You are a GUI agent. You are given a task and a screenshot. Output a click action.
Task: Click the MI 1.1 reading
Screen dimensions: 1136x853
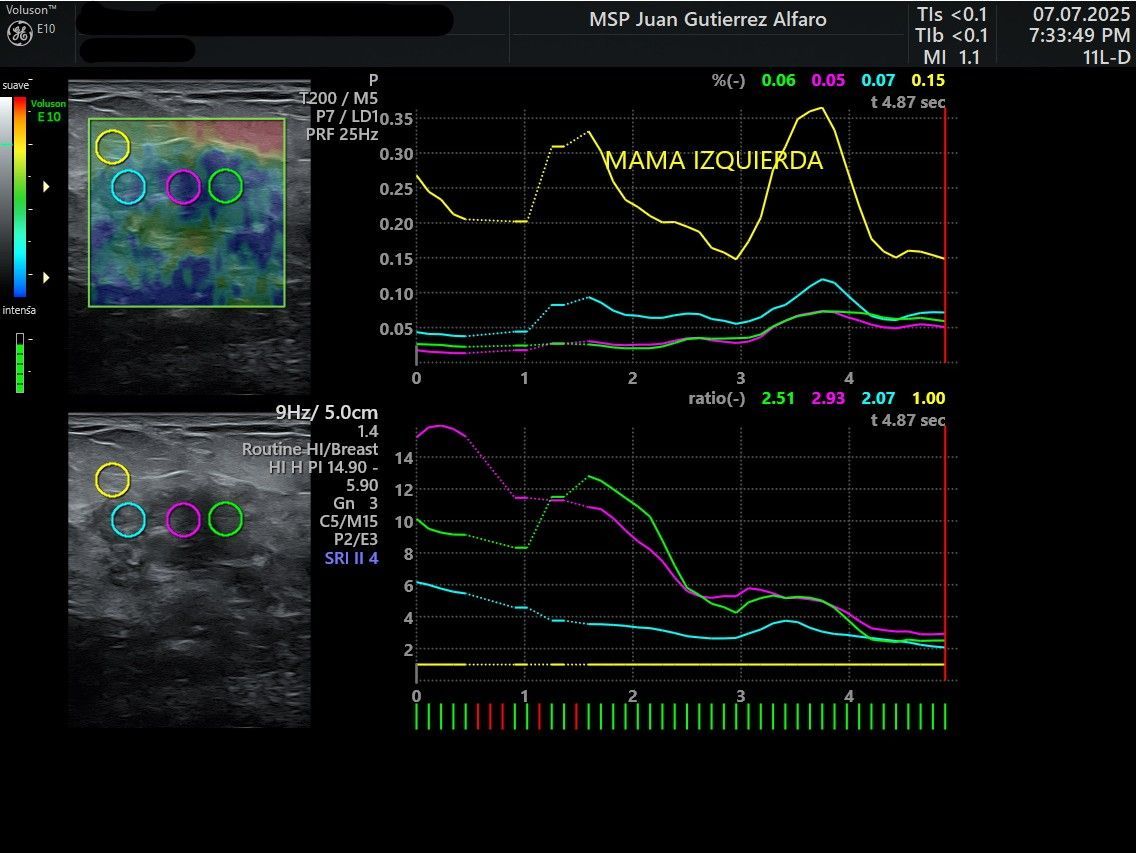pyautogui.click(x=951, y=57)
